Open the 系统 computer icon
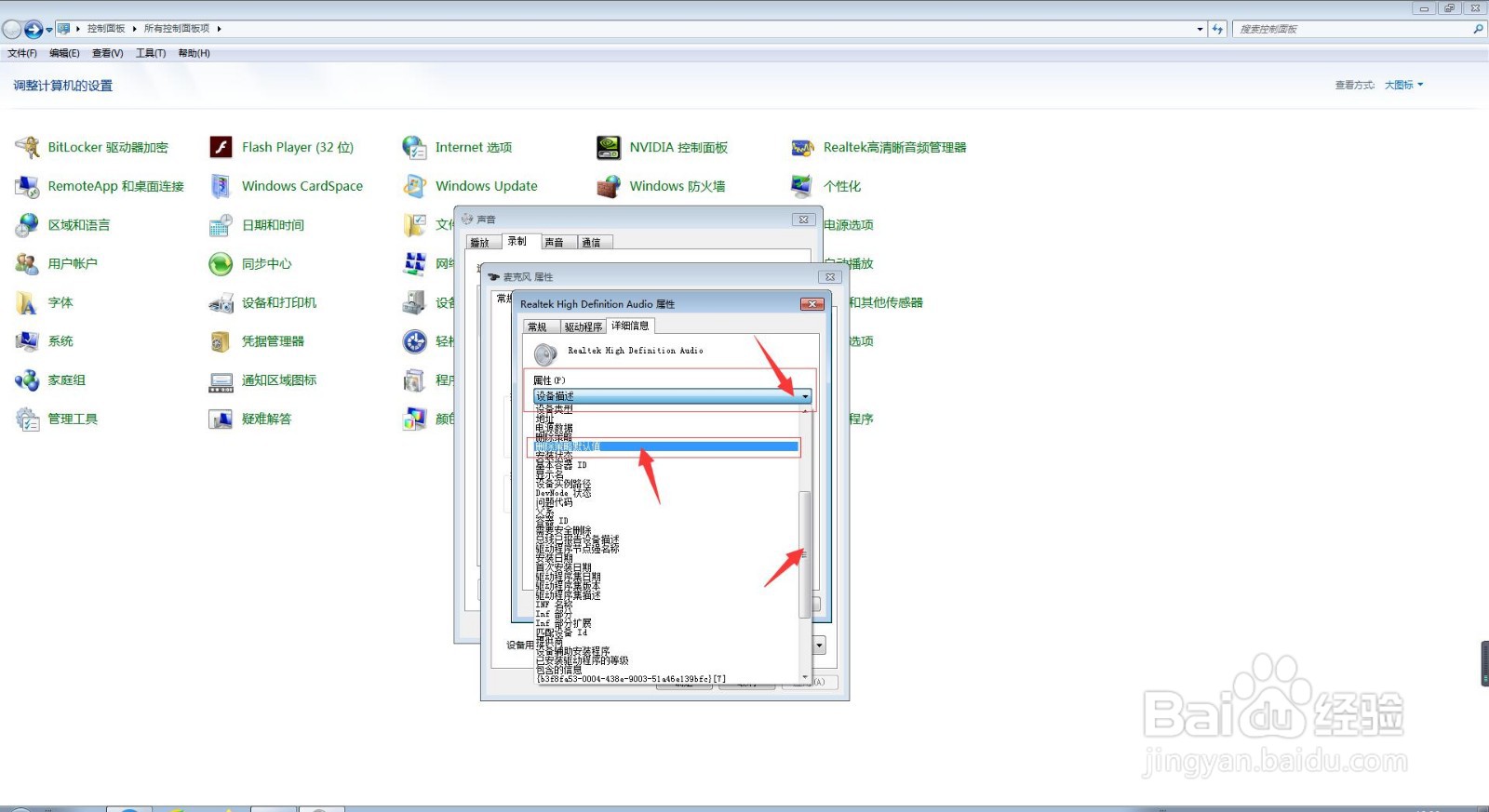The width and height of the screenshot is (1489, 812). [x=27, y=341]
